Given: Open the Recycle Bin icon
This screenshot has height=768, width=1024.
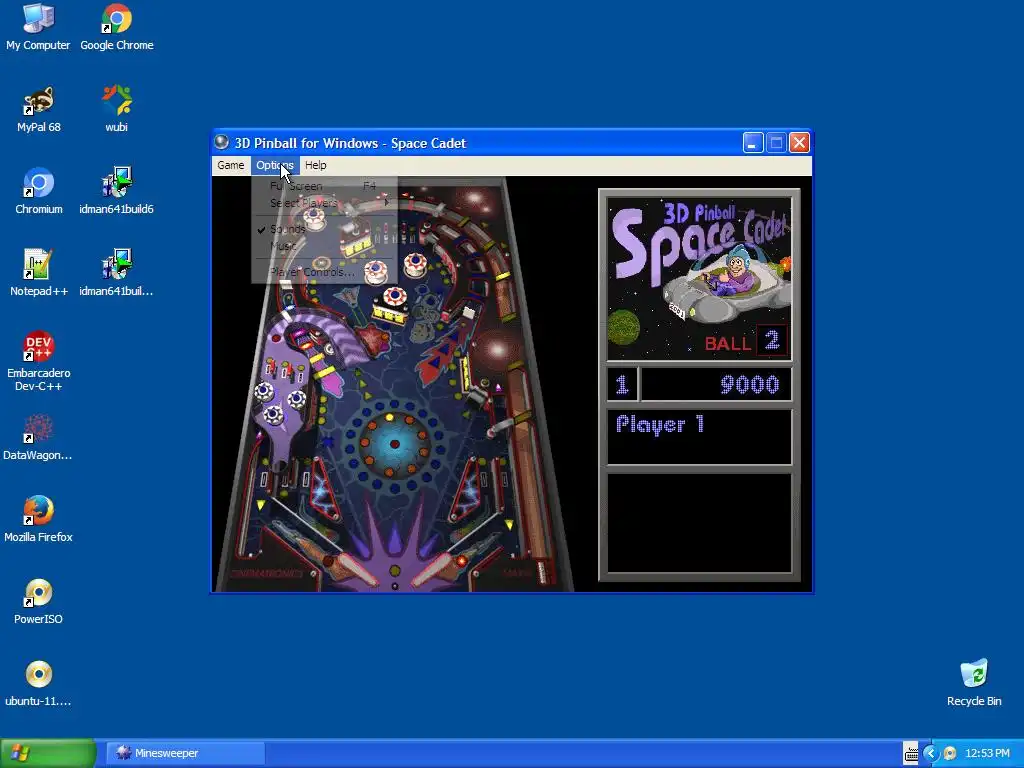Looking at the screenshot, I should pyautogui.click(x=974, y=683).
